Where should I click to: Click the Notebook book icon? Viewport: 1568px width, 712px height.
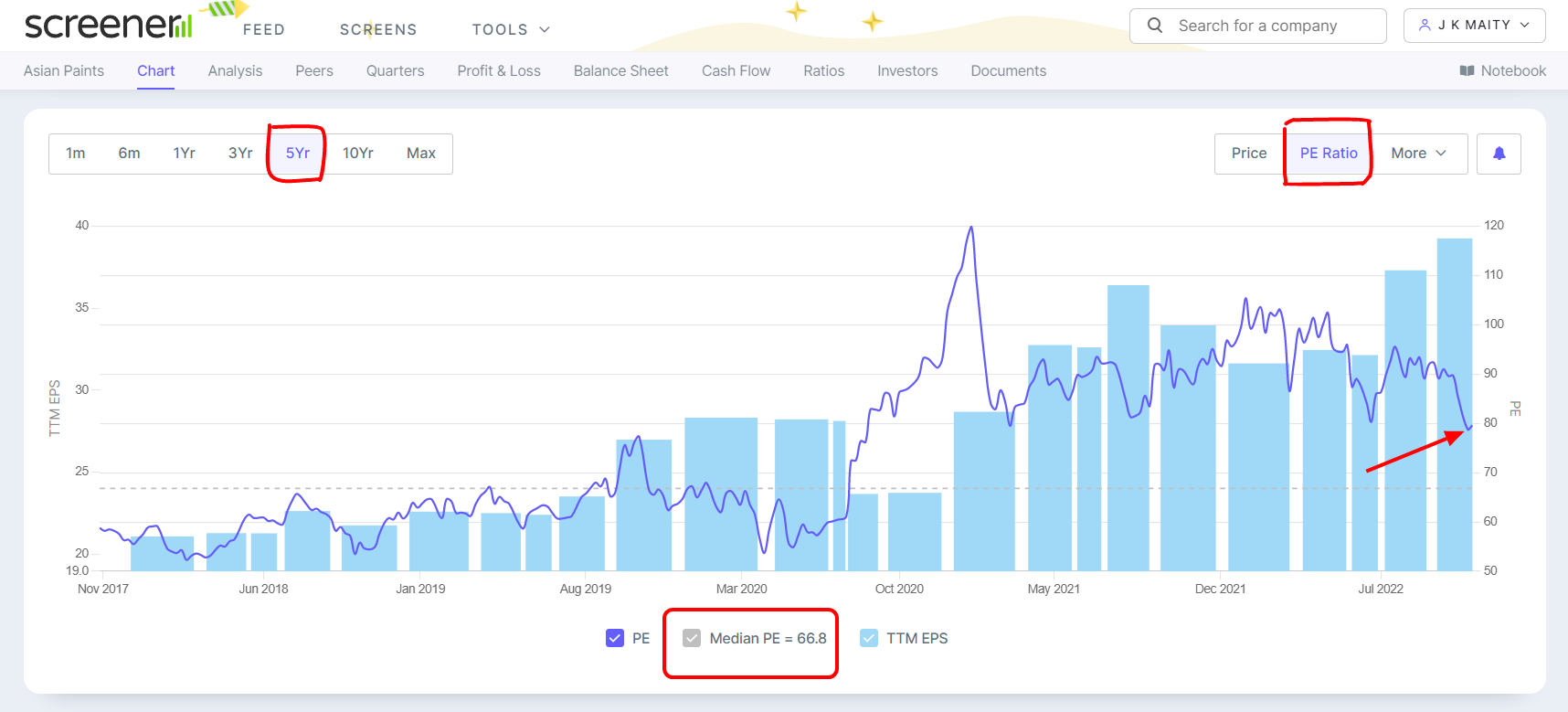1467,71
